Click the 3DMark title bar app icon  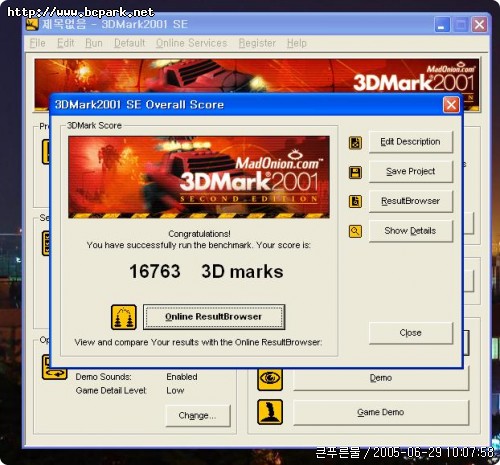pyautogui.click(x=32, y=24)
